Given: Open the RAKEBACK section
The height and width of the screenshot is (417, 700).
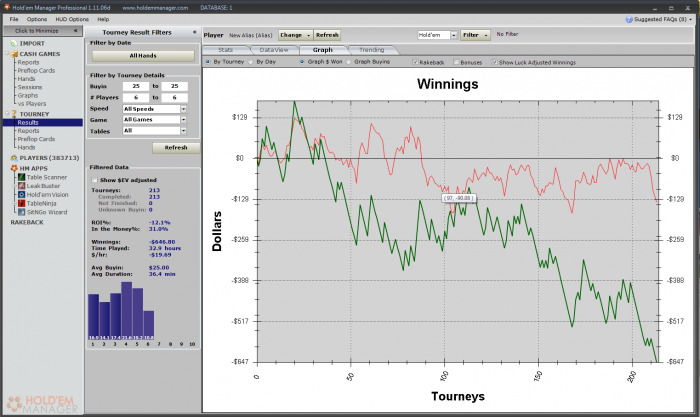Looking at the screenshot, I should [x=27, y=222].
